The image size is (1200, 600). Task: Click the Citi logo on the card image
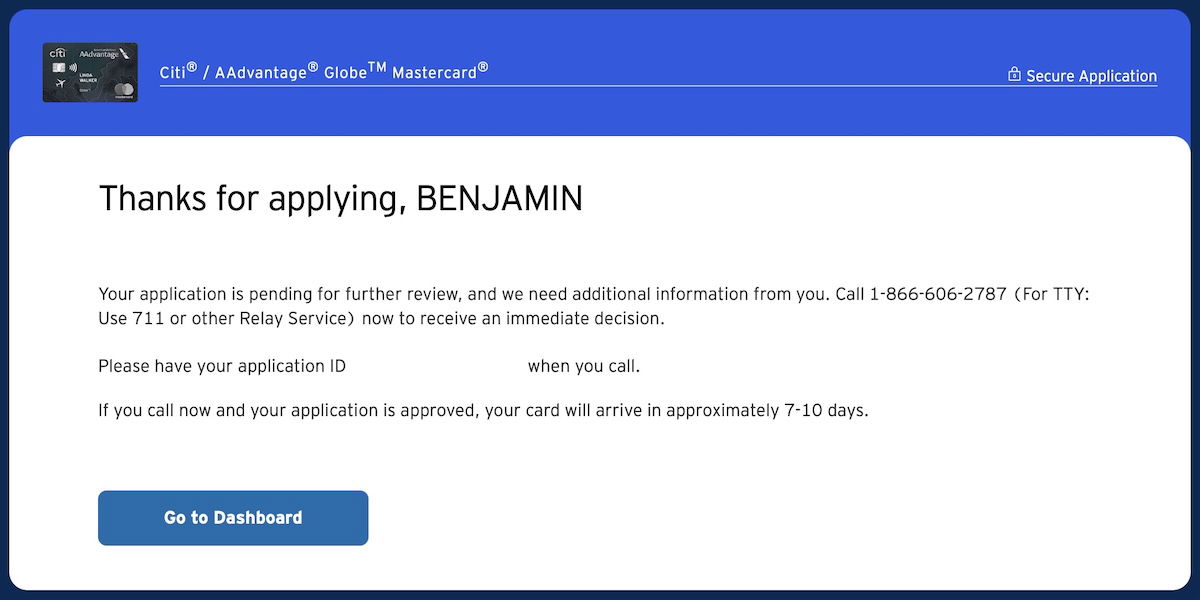point(58,53)
